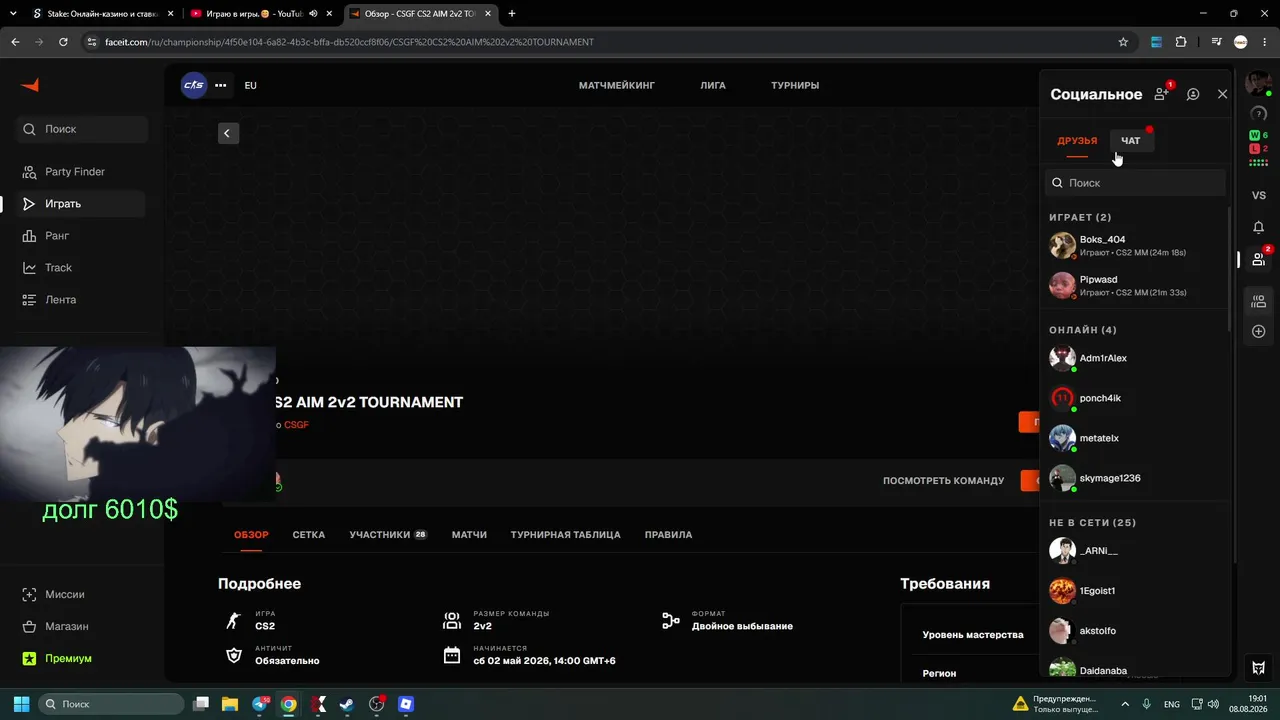
Task: Open friend skymage1236
Action: click(x=1135, y=478)
